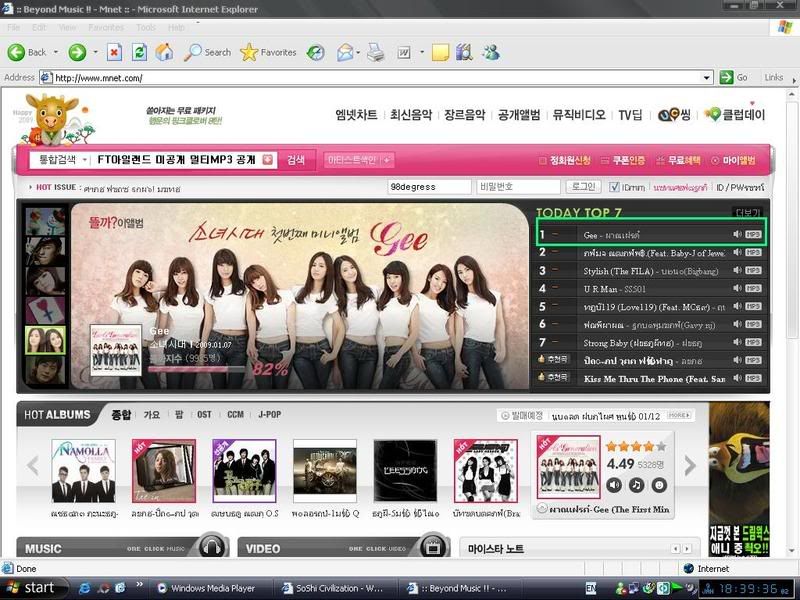
Task: Play preview speaker for Gee track
Action: [x=737, y=234]
